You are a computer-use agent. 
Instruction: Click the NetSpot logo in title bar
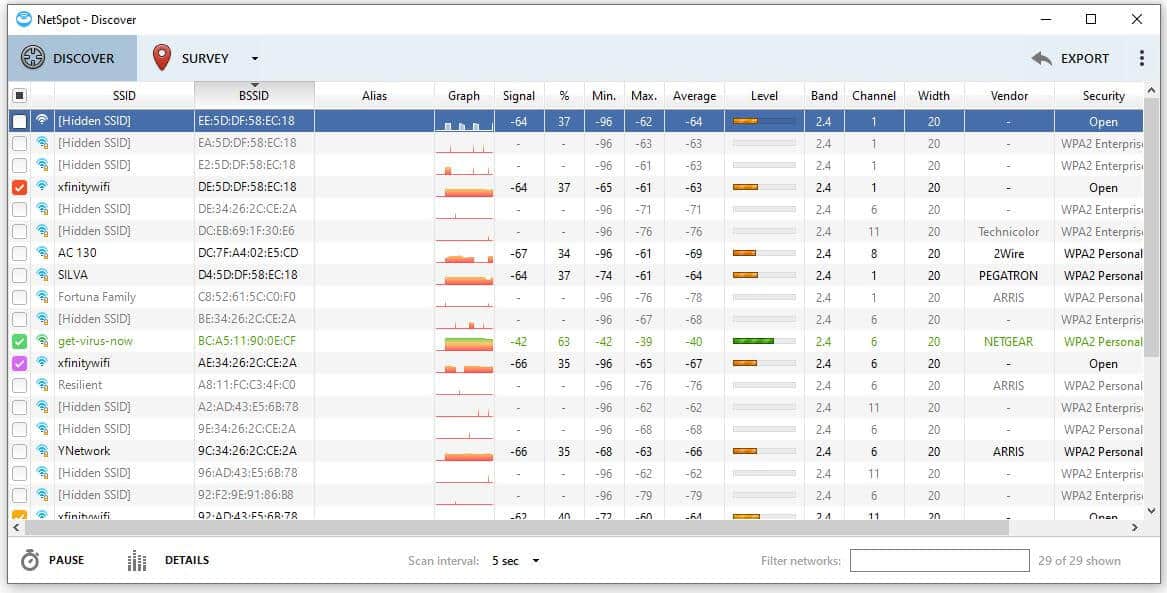[x=24, y=19]
